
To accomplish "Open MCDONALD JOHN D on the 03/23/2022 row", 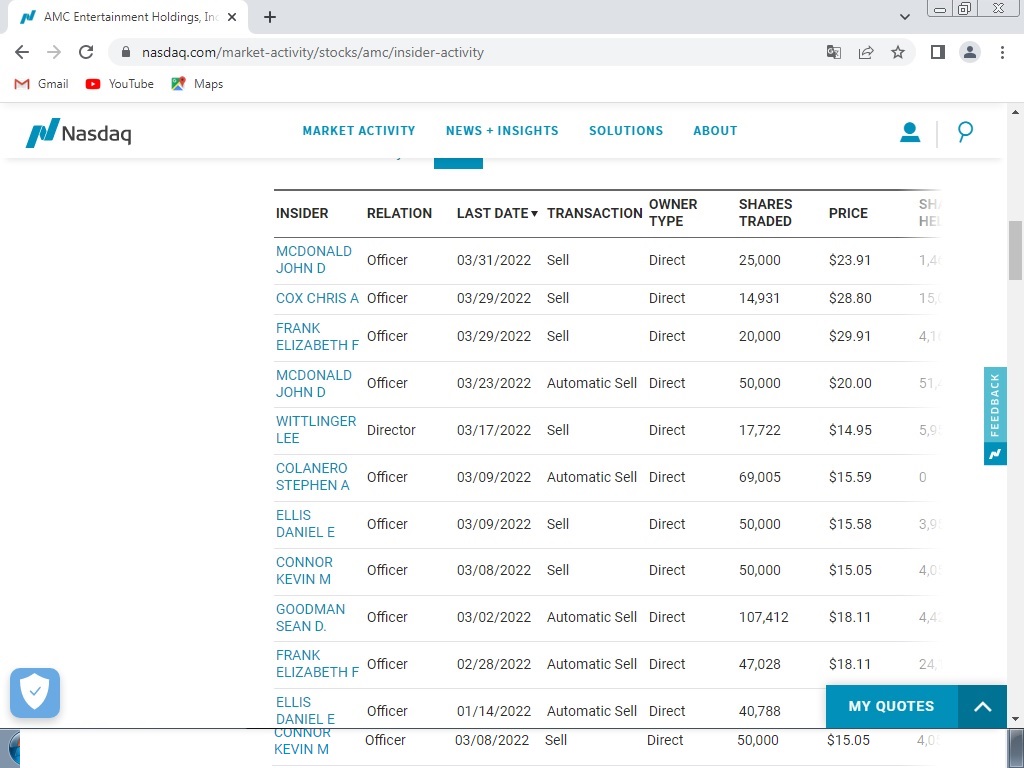I will pyautogui.click(x=313, y=383).
